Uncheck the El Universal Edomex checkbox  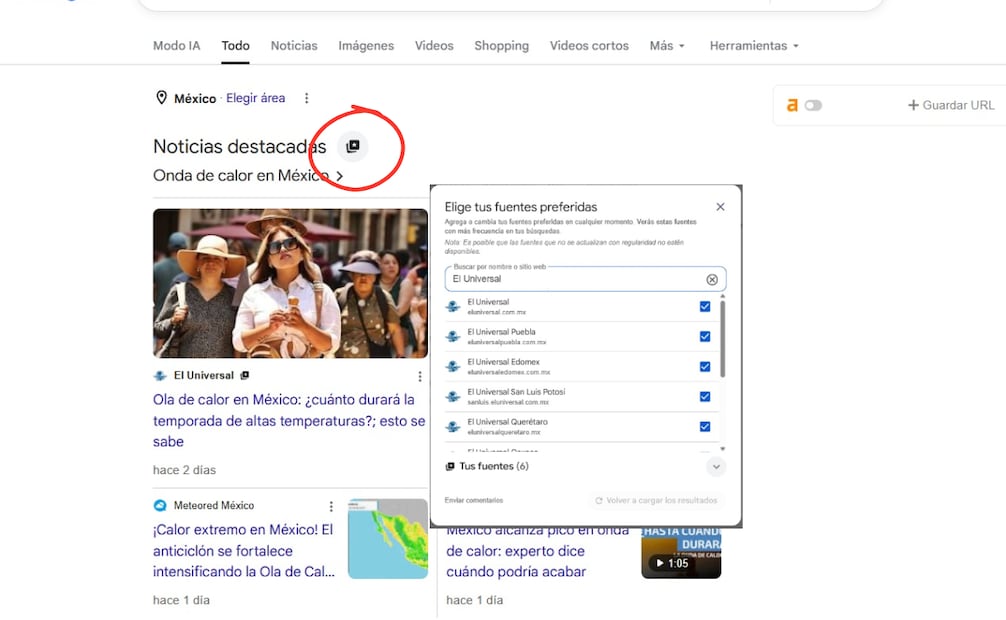pyautogui.click(x=705, y=366)
